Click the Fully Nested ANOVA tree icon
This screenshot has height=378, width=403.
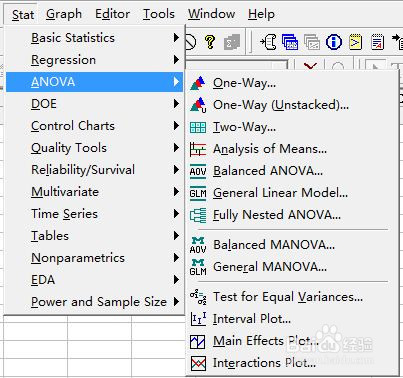(x=198, y=215)
